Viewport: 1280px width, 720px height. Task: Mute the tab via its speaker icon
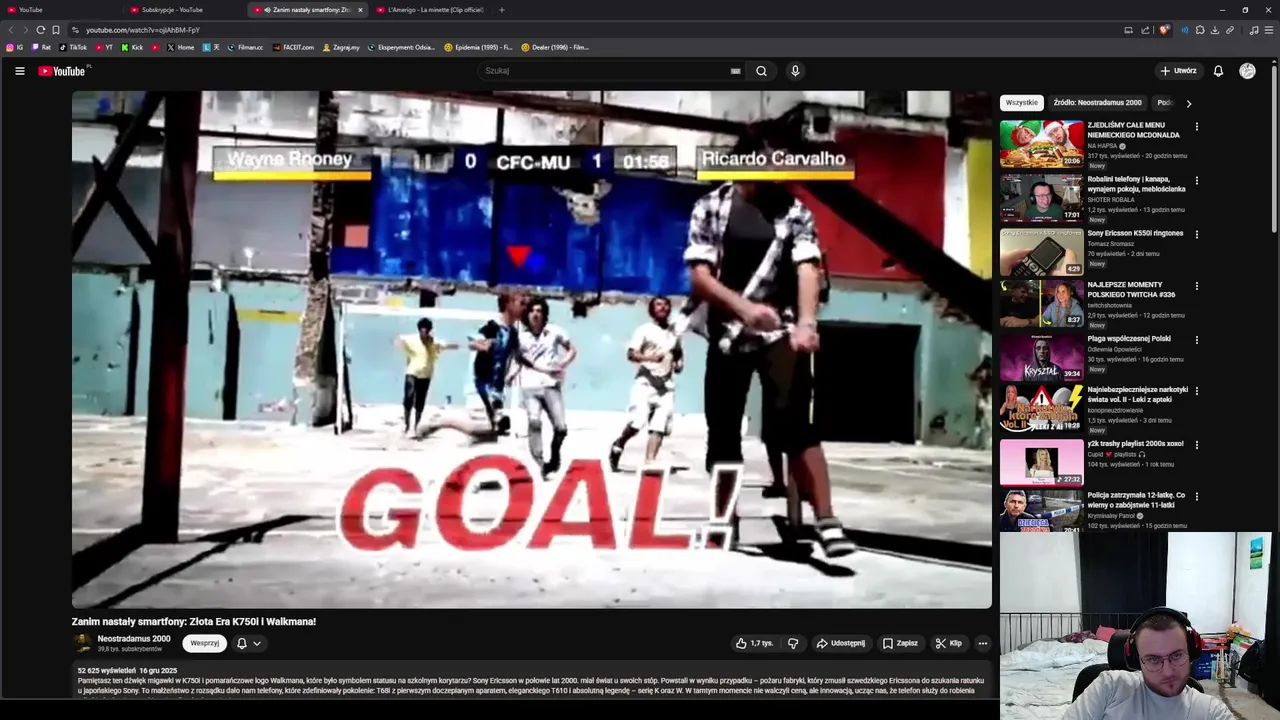267,10
